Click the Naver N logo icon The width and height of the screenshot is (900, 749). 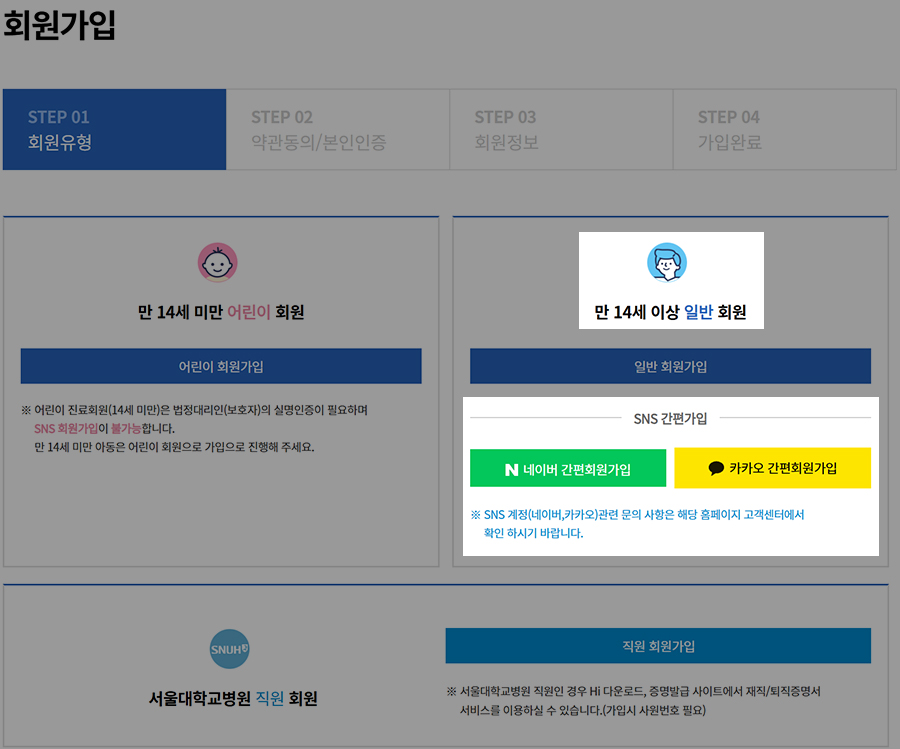click(x=511, y=470)
